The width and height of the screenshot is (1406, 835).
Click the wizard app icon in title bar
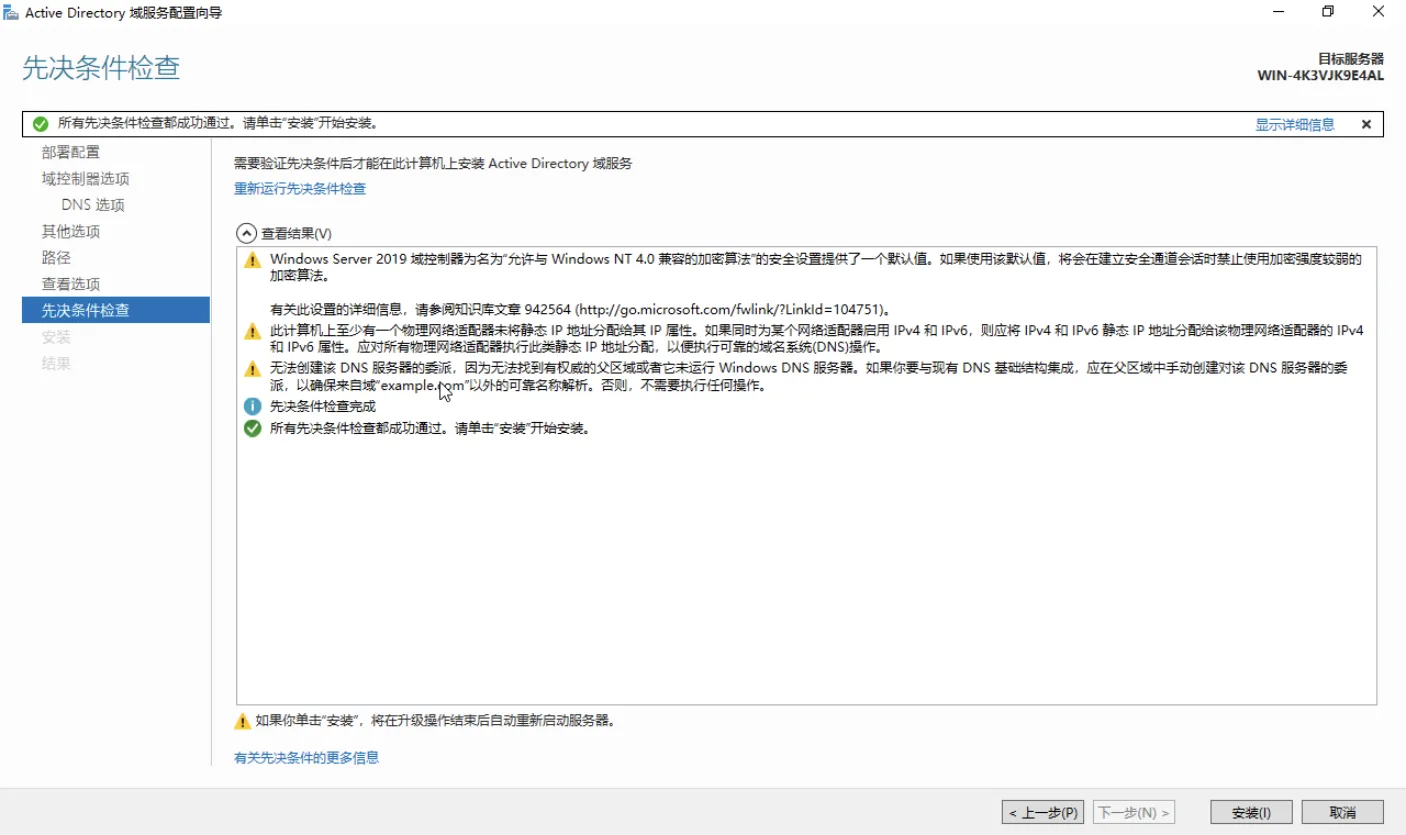[x=11, y=13]
